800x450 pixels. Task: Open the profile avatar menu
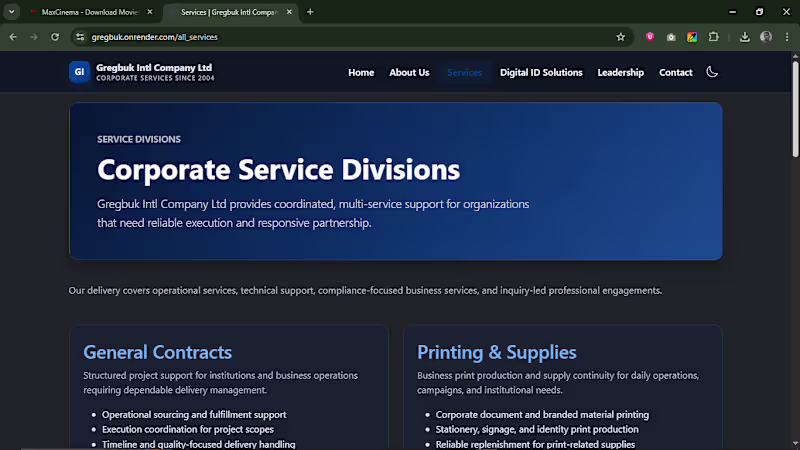766,37
